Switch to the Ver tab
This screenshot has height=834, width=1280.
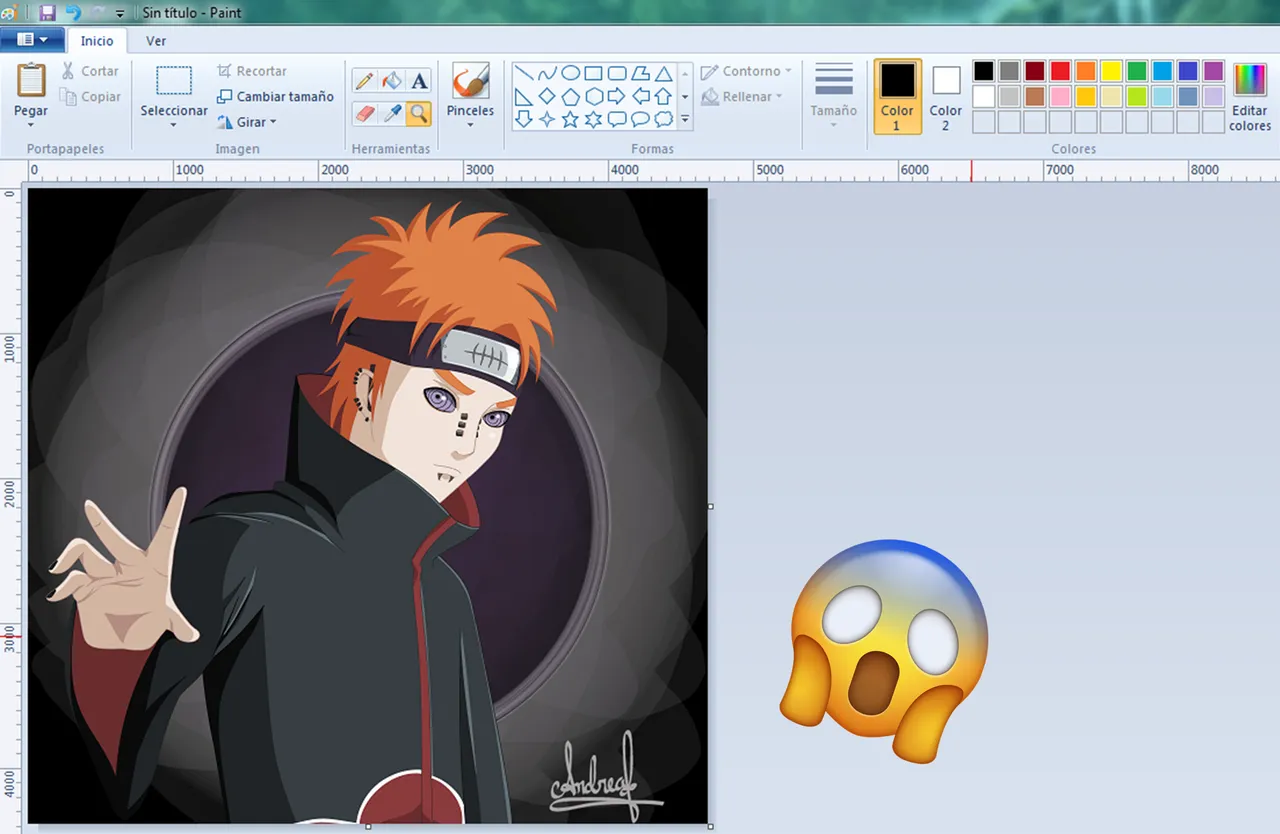pos(156,41)
